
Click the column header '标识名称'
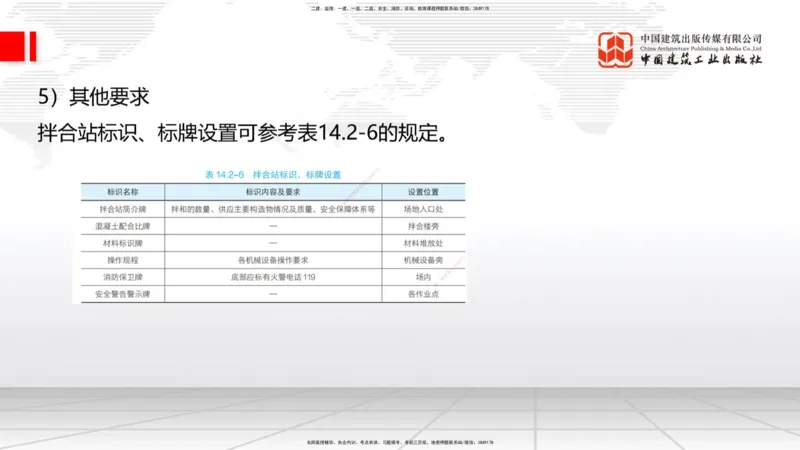[x=122, y=192]
